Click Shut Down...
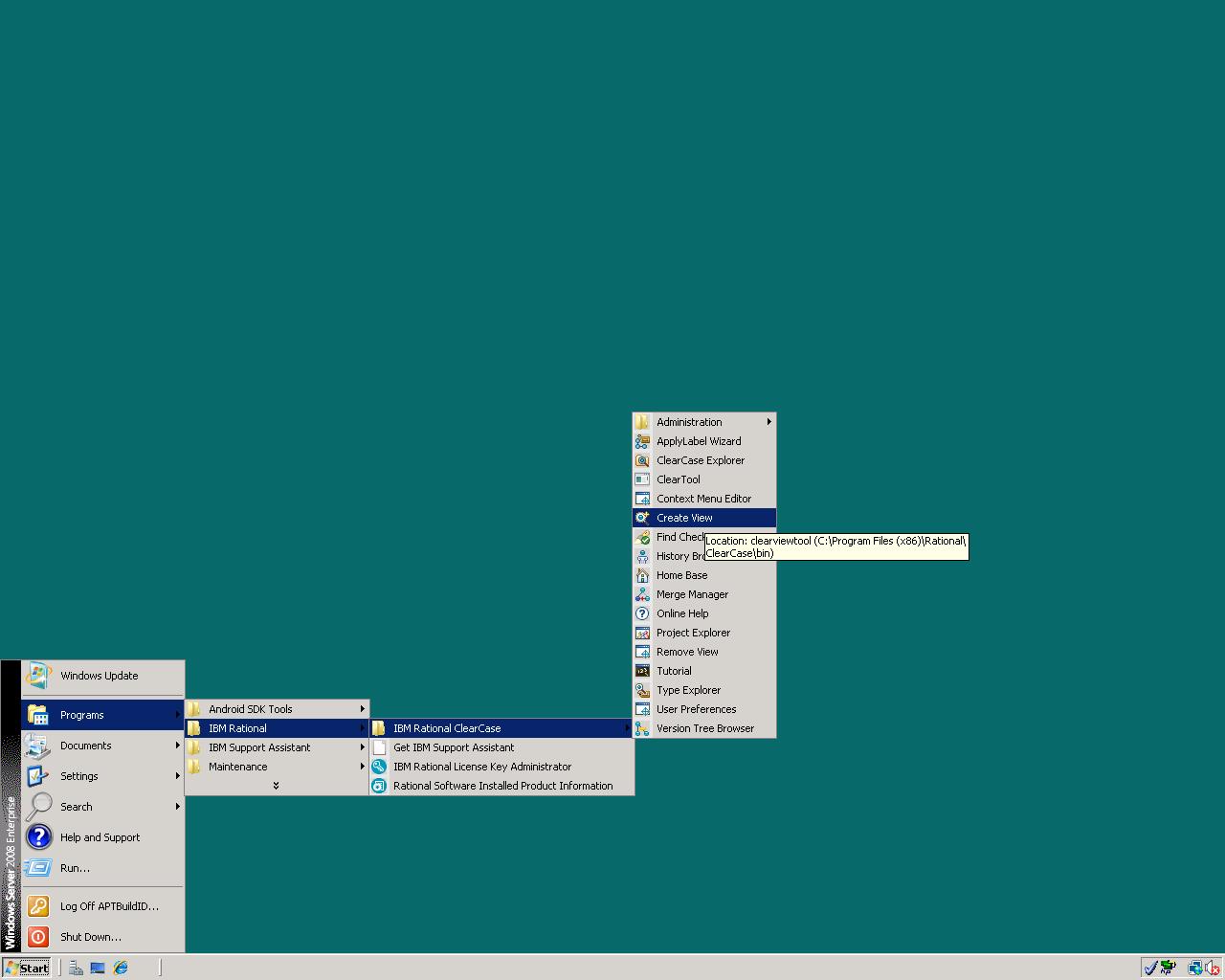The height and width of the screenshot is (980, 1225). tap(102, 937)
